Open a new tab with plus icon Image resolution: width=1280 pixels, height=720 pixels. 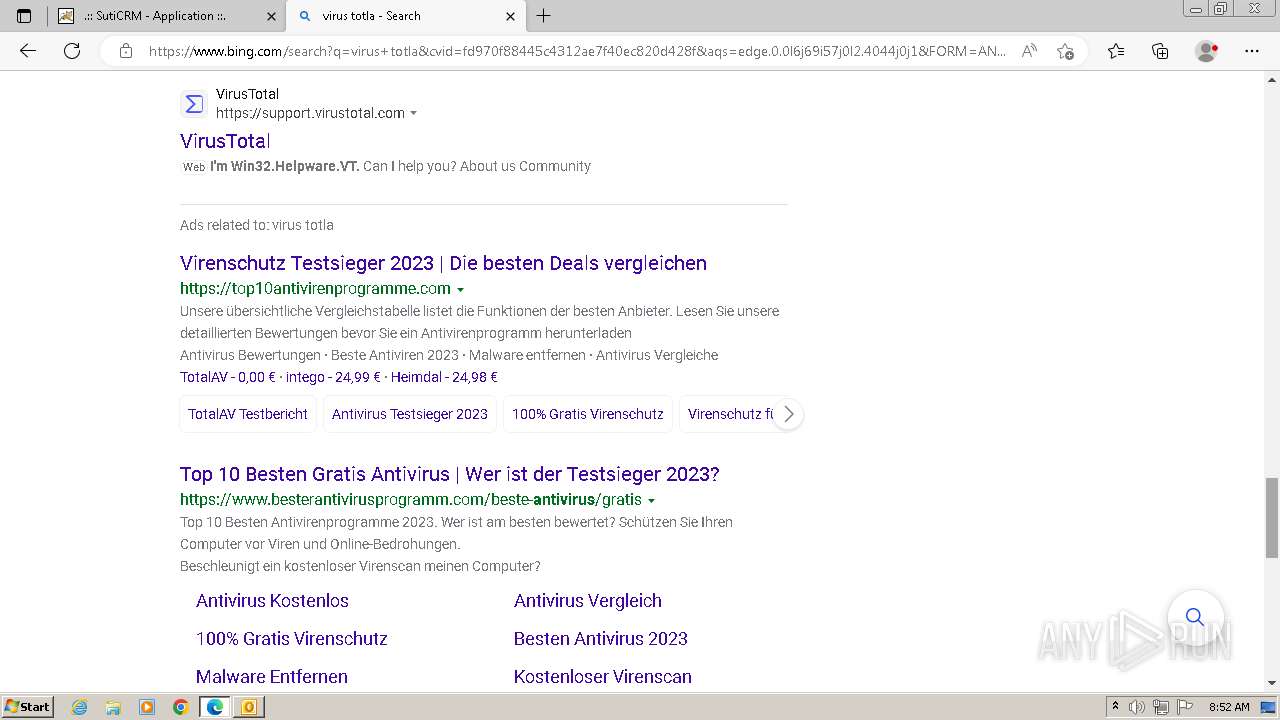point(544,16)
